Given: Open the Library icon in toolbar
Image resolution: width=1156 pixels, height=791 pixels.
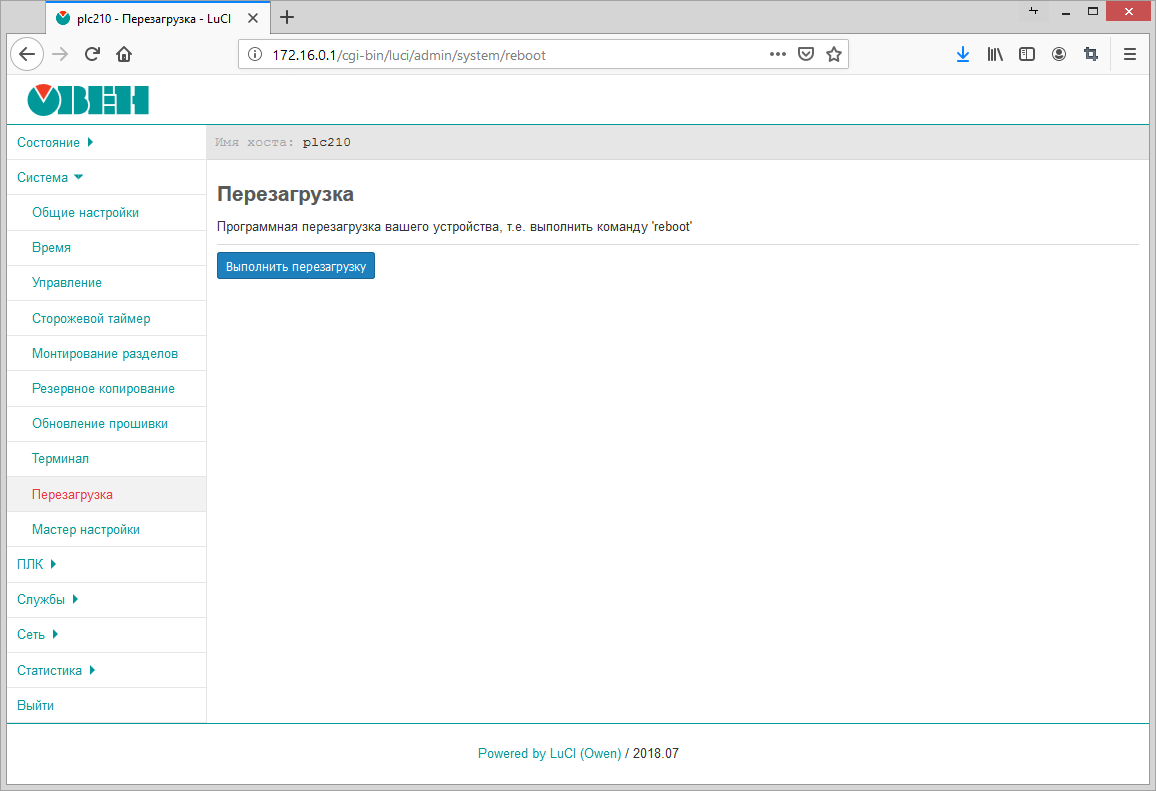Looking at the screenshot, I should (x=995, y=55).
